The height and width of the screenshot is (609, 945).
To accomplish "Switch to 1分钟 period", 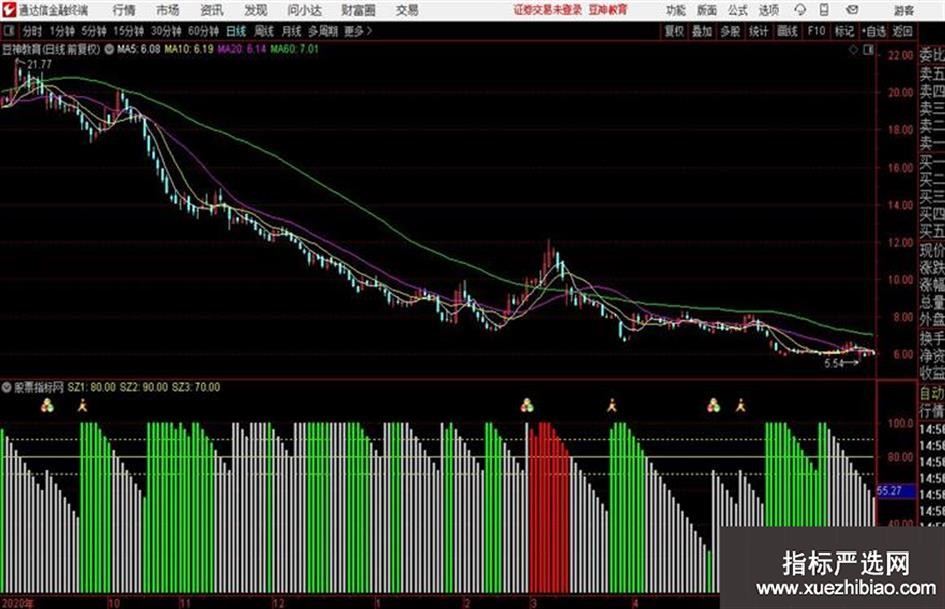I will pyautogui.click(x=62, y=31).
